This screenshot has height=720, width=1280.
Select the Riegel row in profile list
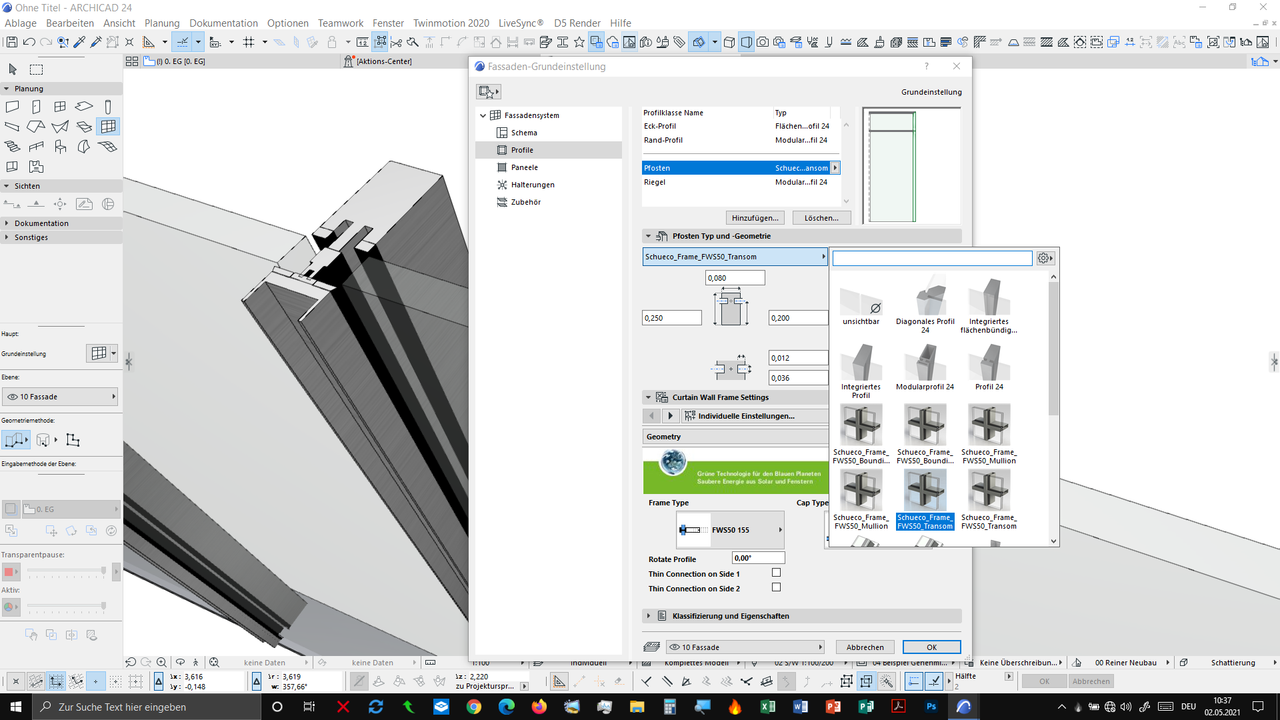click(x=741, y=182)
